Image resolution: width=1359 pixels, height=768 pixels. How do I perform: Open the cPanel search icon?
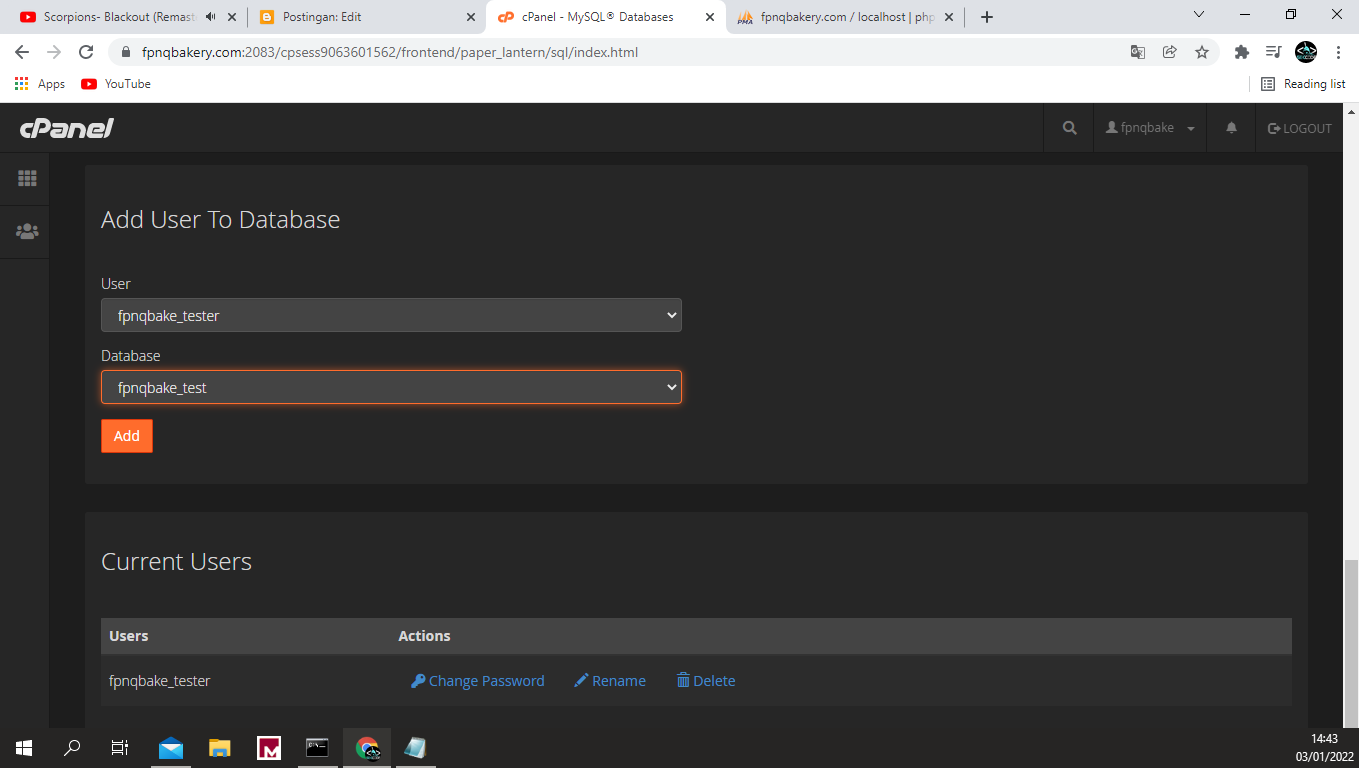(x=1070, y=128)
